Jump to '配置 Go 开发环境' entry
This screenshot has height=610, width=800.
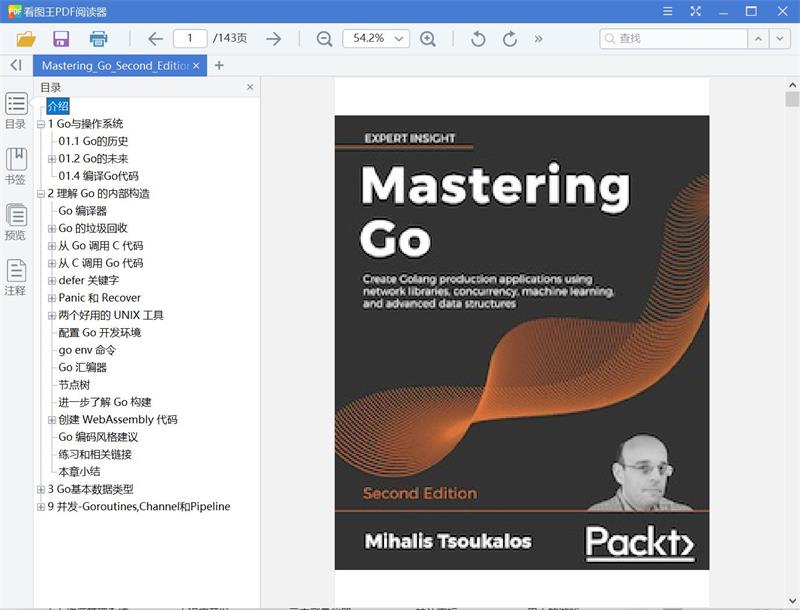[99, 333]
